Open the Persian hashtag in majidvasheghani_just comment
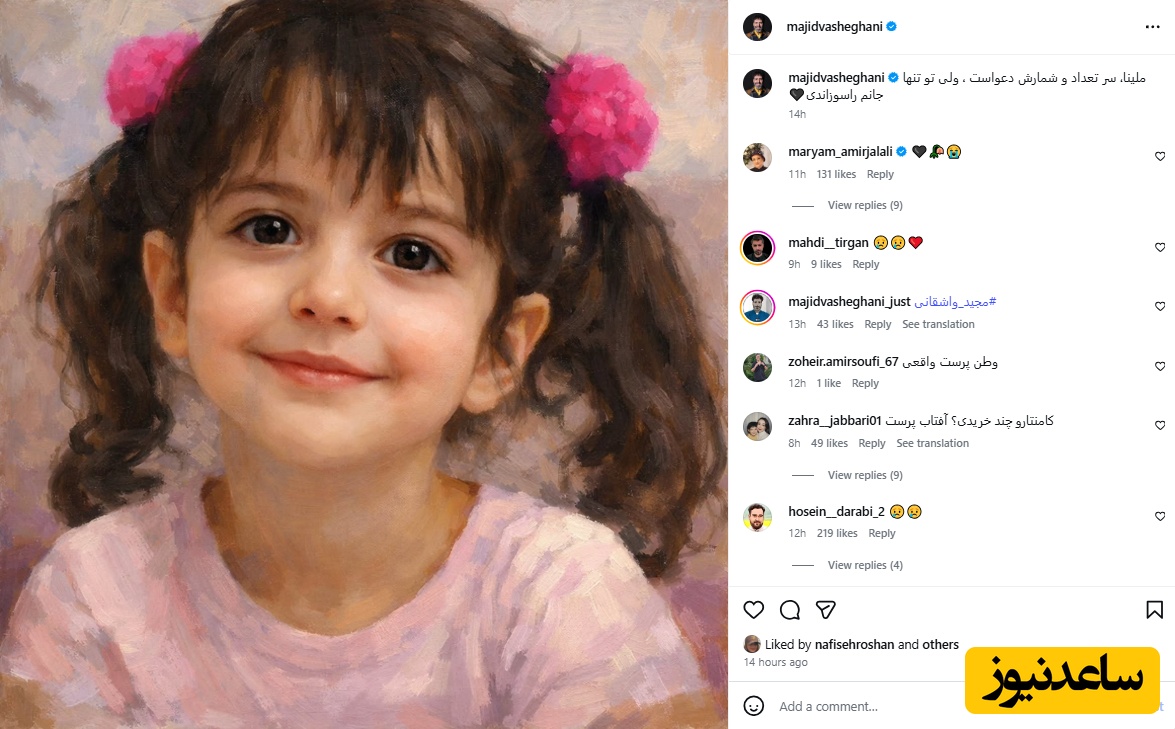Screen dimensions: 1175x729 pyautogui.click(x=955, y=302)
